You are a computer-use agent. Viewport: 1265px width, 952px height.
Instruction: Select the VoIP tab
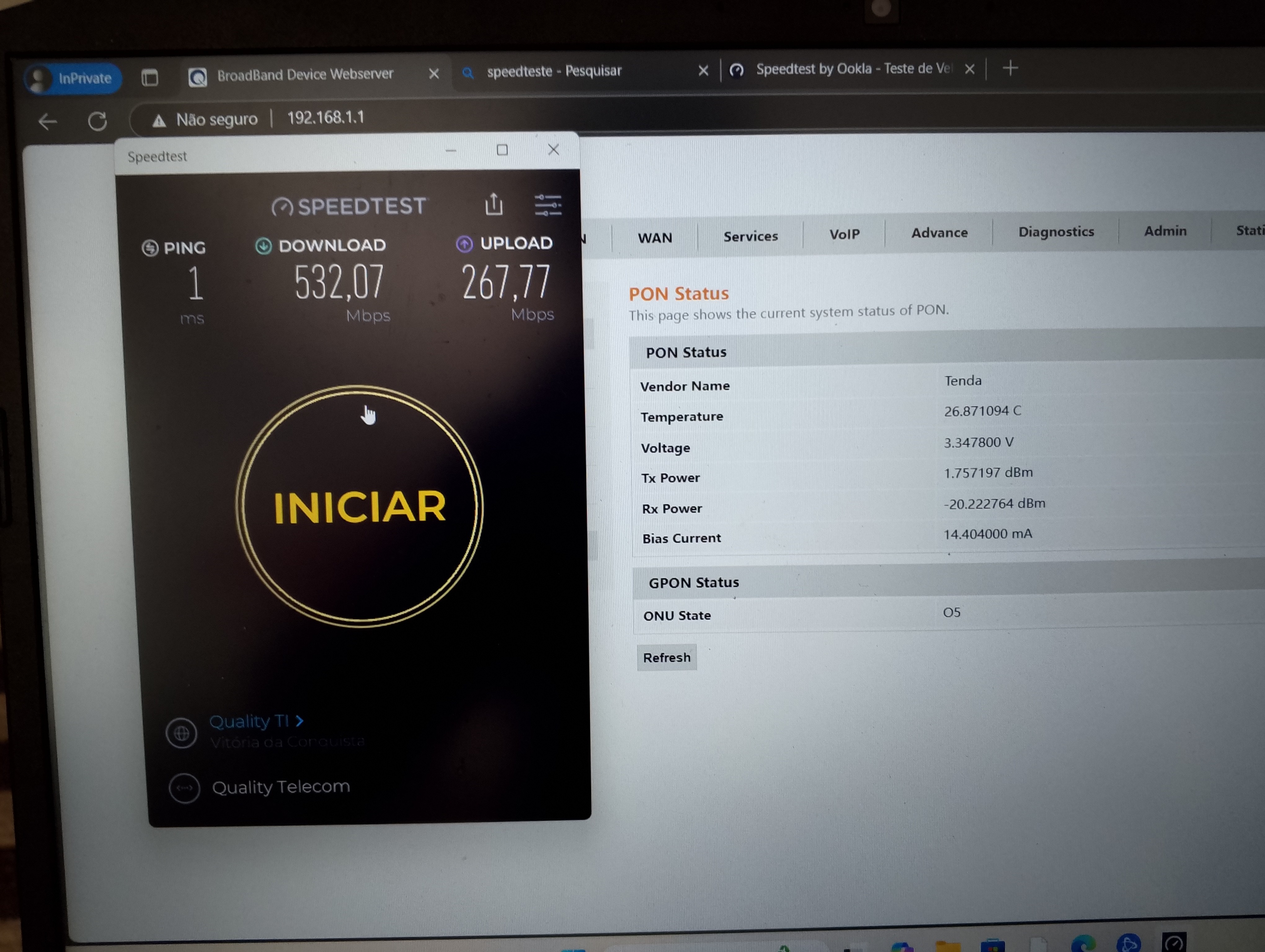click(x=844, y=234)
